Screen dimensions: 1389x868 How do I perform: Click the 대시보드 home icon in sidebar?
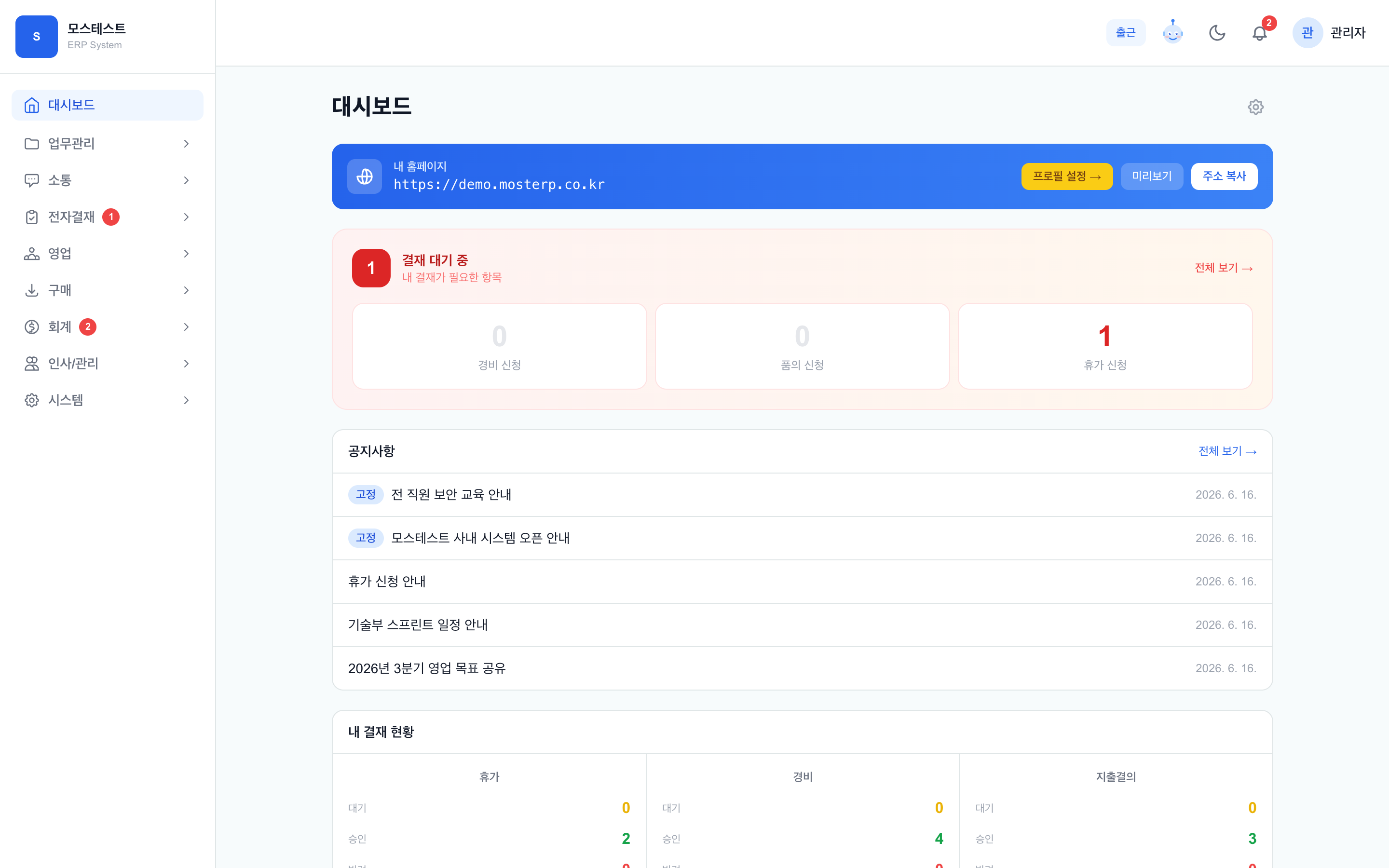pyautogui.click(x=31, y=105)
